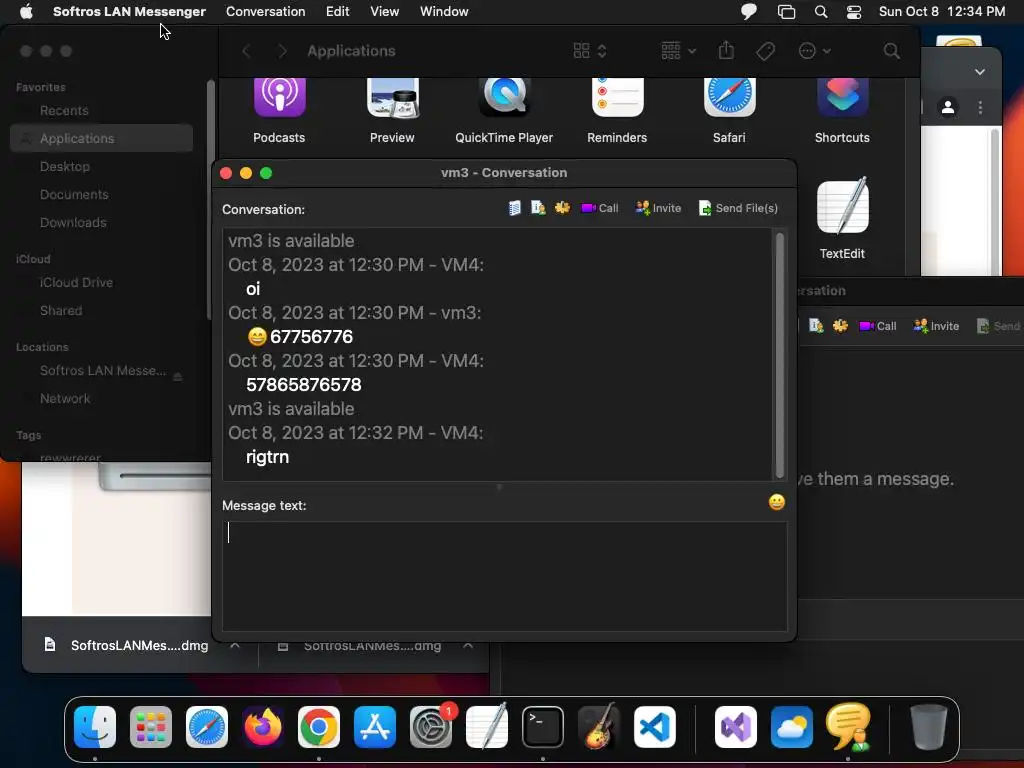Open Launchpad from the Dock

pos(151,727)
